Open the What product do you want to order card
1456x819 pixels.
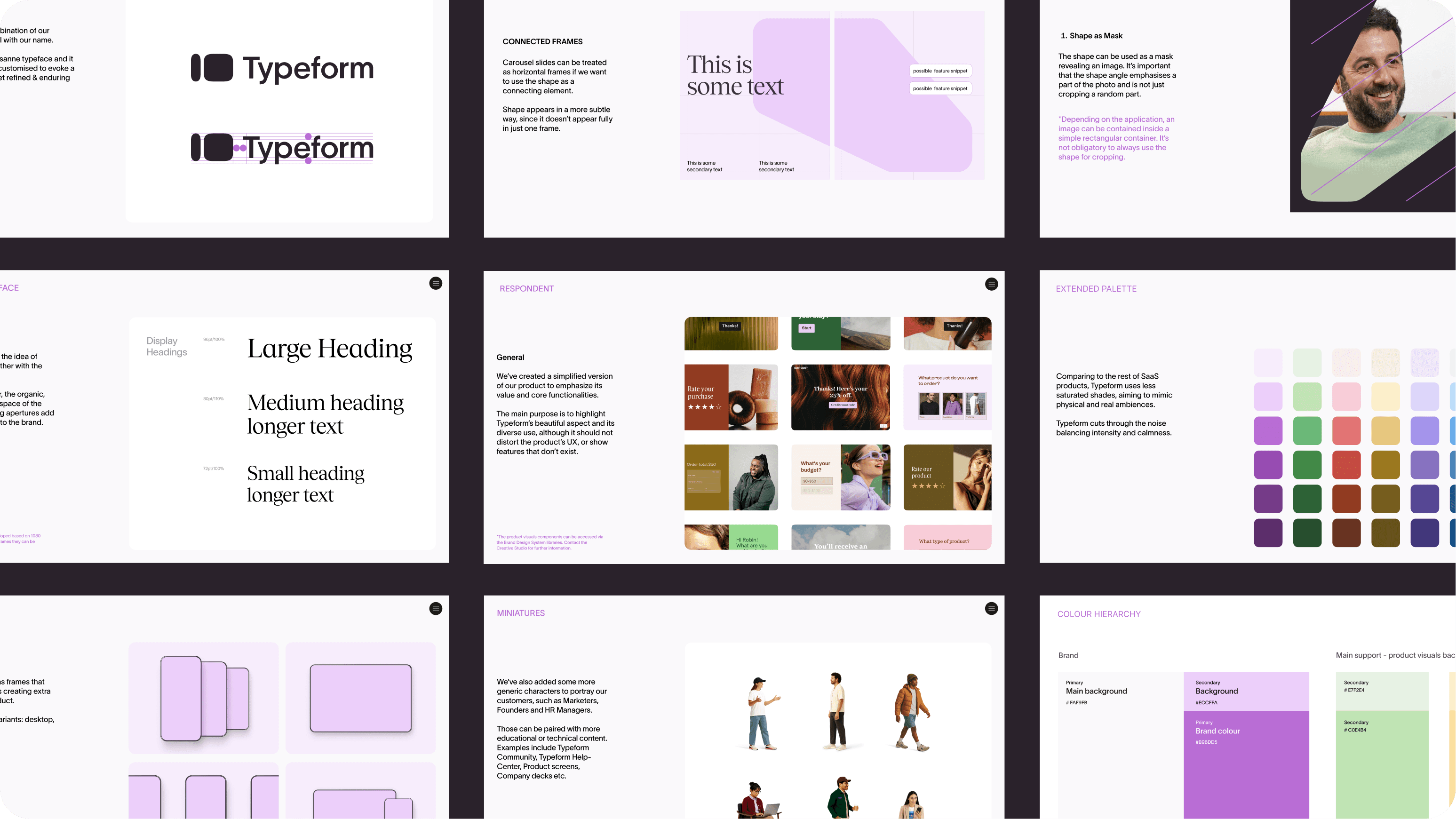(x=947, y=398)
